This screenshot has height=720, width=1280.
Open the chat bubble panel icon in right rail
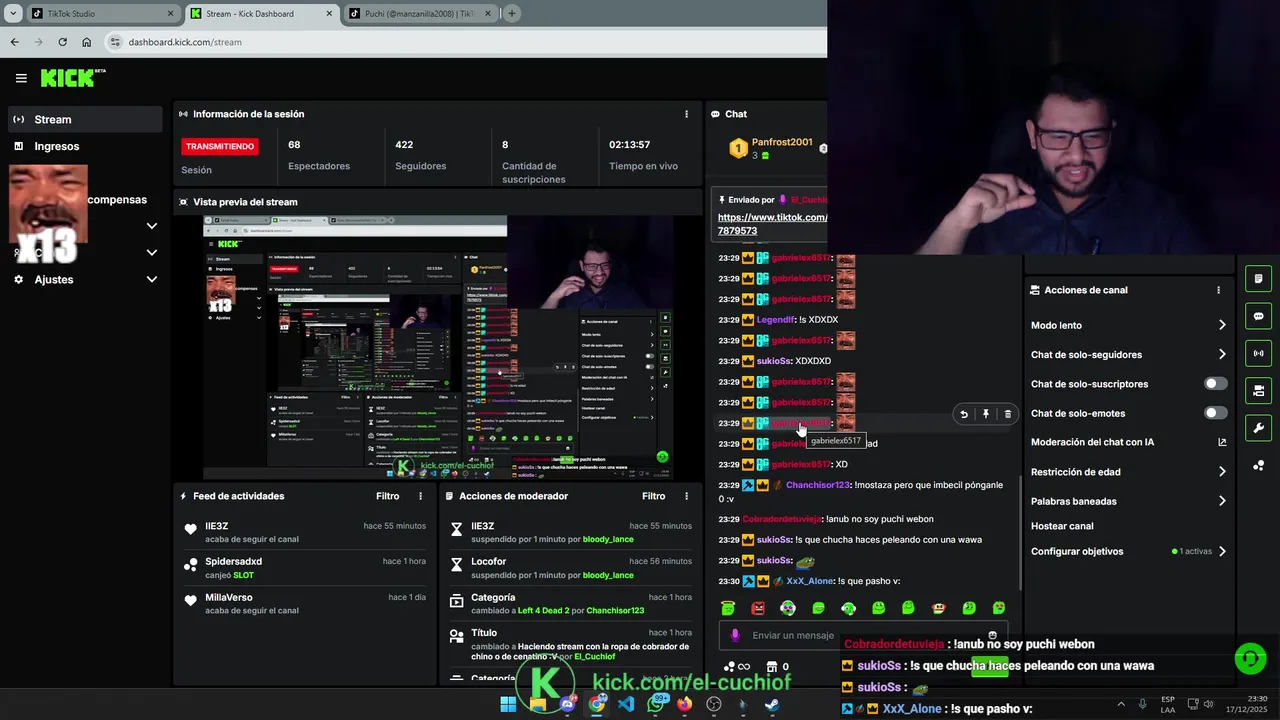click(x=1258, y=316)
